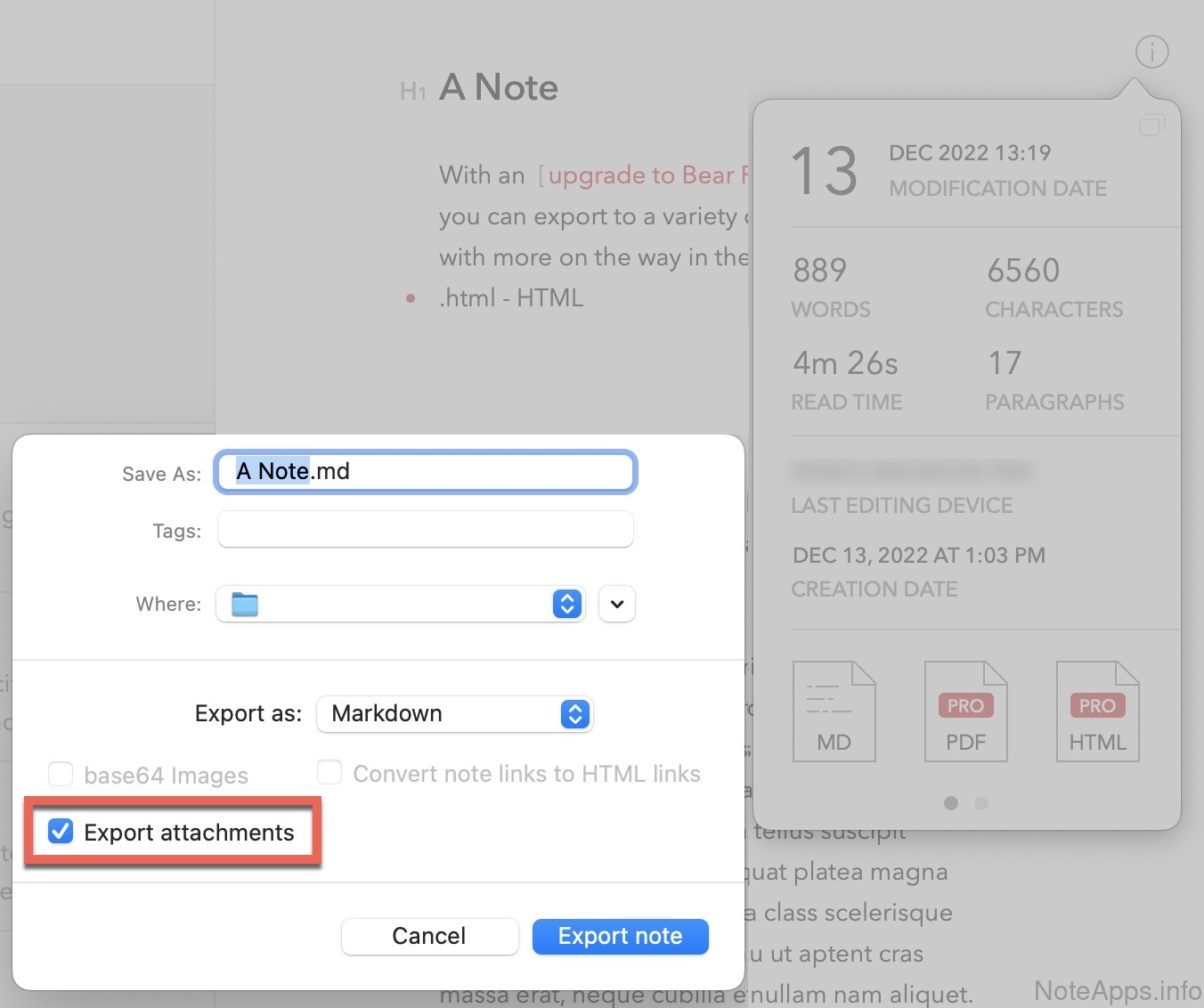This screenshot has width=1204, height=1008.
Task: Open the Where location popup menu
Action: [x=400, y=605]
